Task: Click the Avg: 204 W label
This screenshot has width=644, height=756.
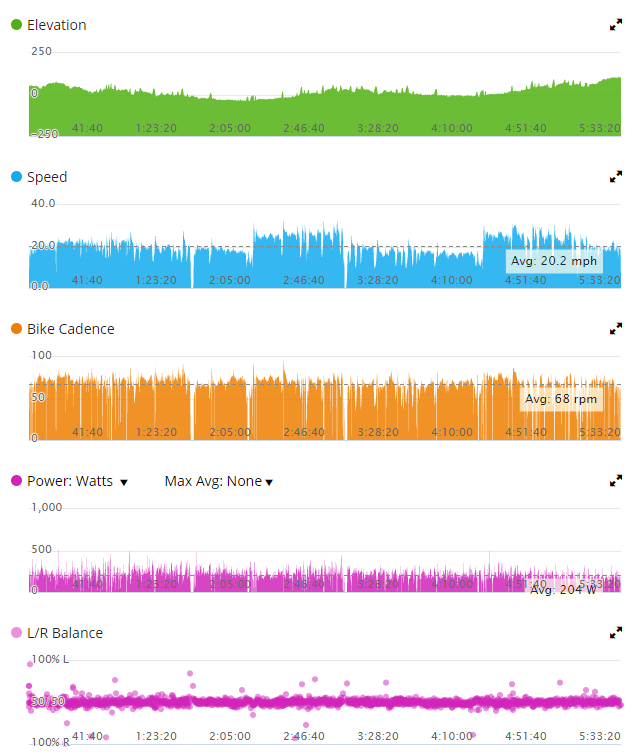Action: click(563, 590)
